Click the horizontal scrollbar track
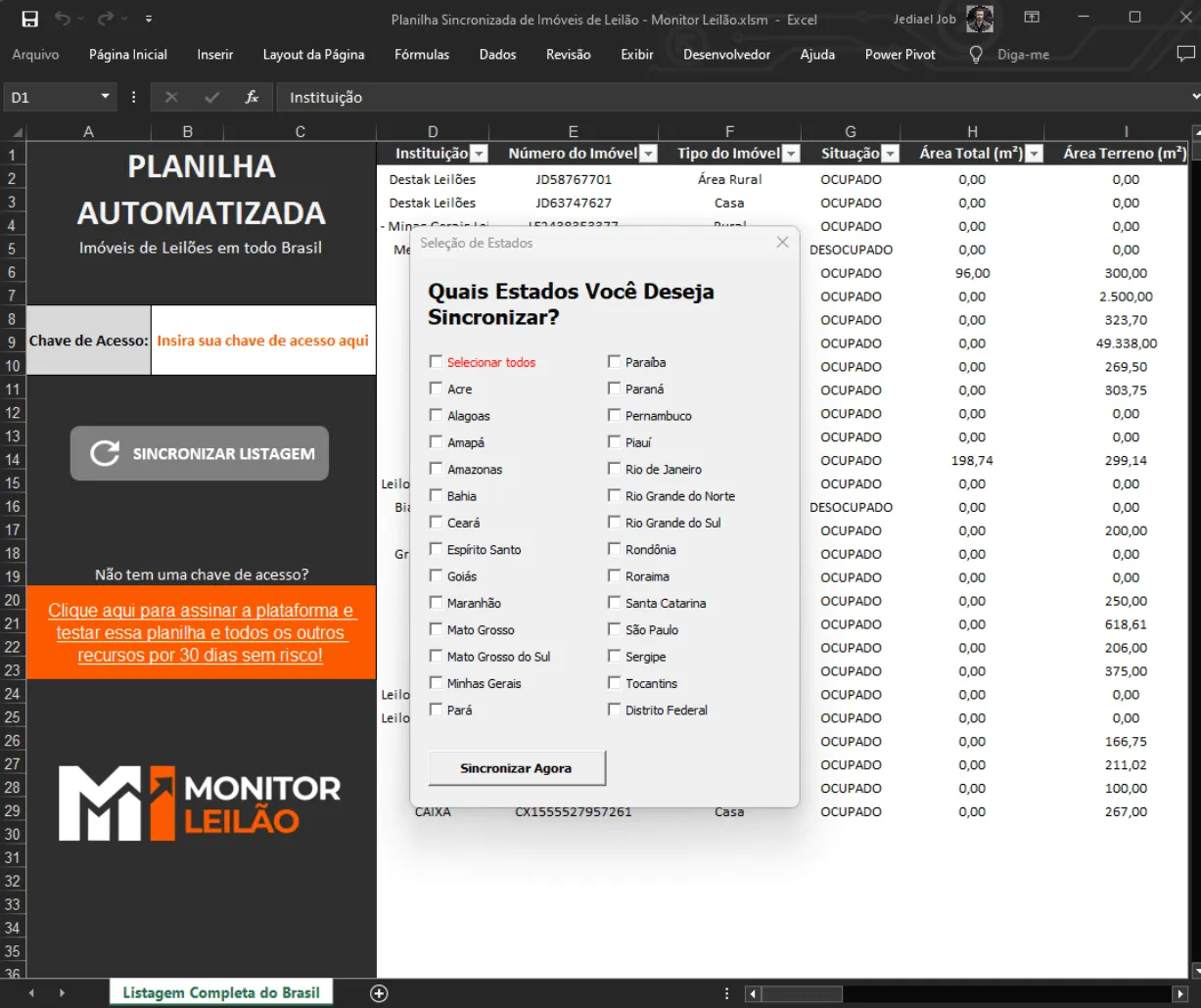Image resolution: width=1201 pixels, height=1008 pixels. 979,993
